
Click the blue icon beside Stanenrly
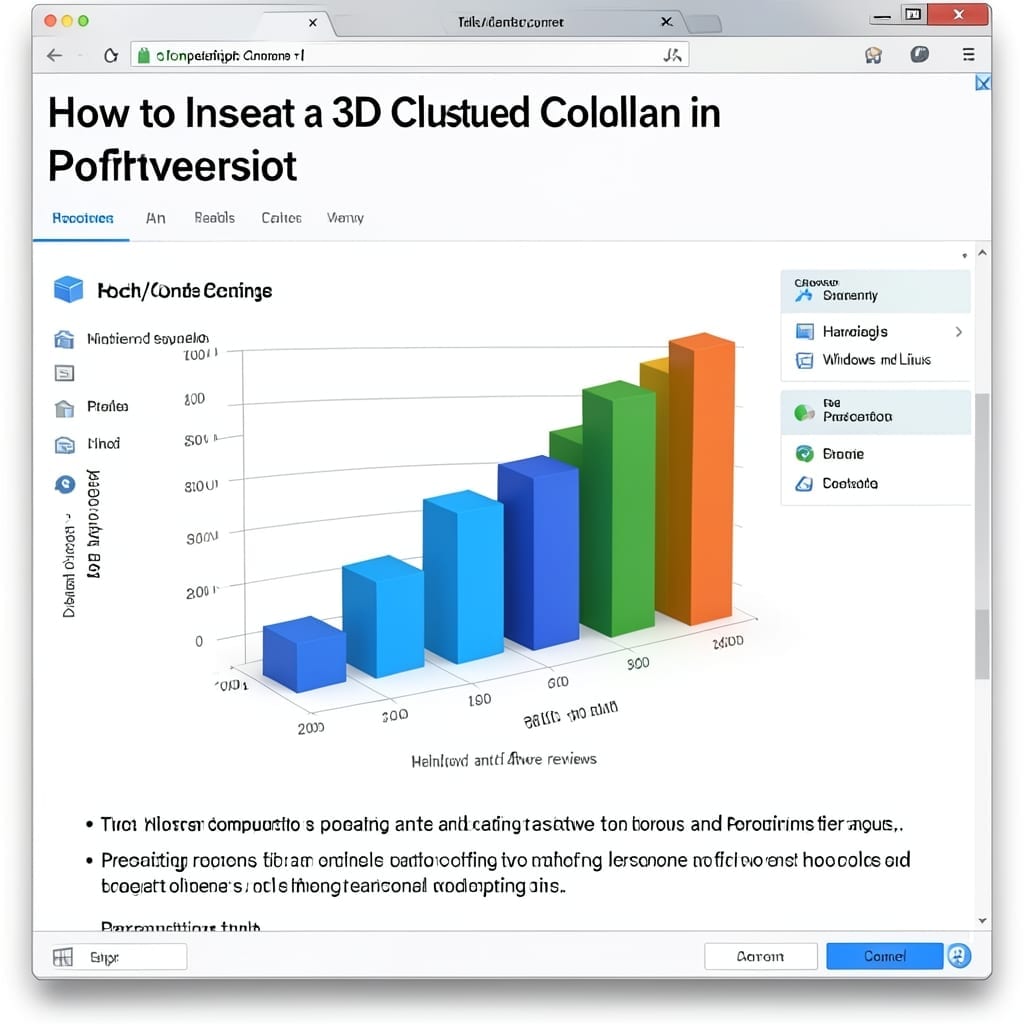pos(804,295)
